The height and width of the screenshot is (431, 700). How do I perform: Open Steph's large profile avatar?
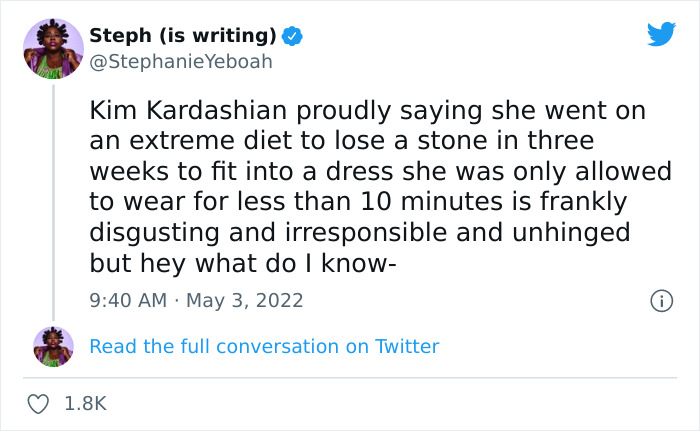coord(53,47)
